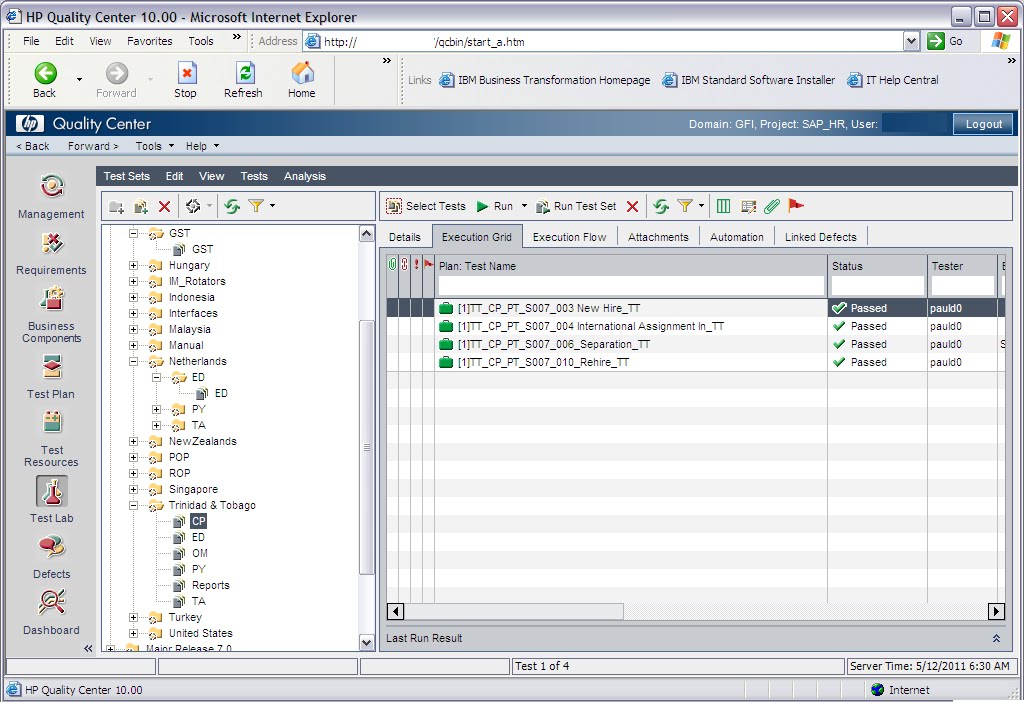The image size is (1024, 702).
Task: Click the grid horizontal scrollbar thumb
Action: (x=514, y=612)
